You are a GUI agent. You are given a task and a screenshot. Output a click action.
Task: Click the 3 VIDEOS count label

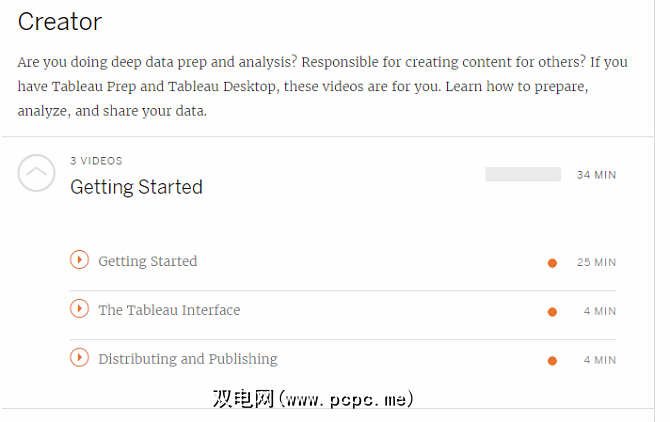coord(97,160)
